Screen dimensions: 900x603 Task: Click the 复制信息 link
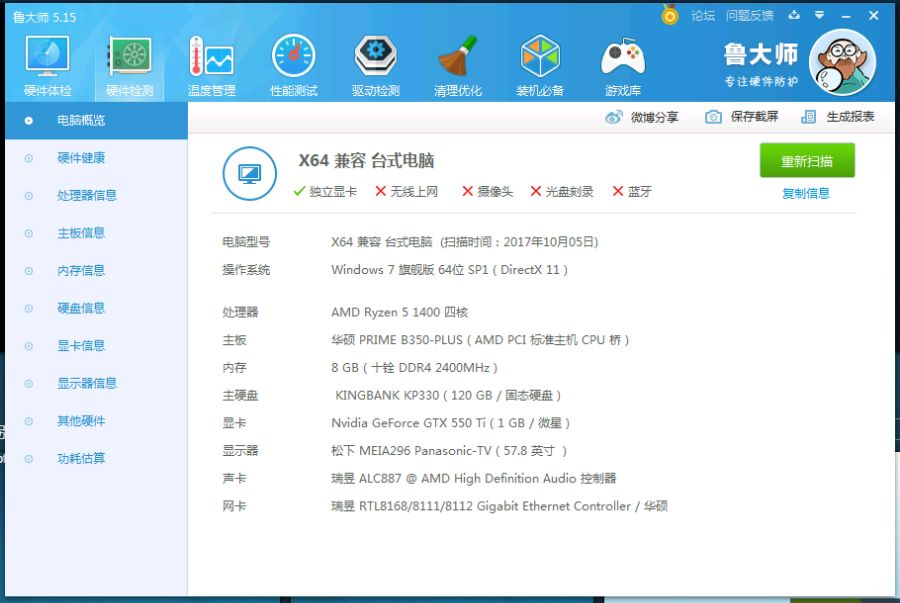point(806,193)
